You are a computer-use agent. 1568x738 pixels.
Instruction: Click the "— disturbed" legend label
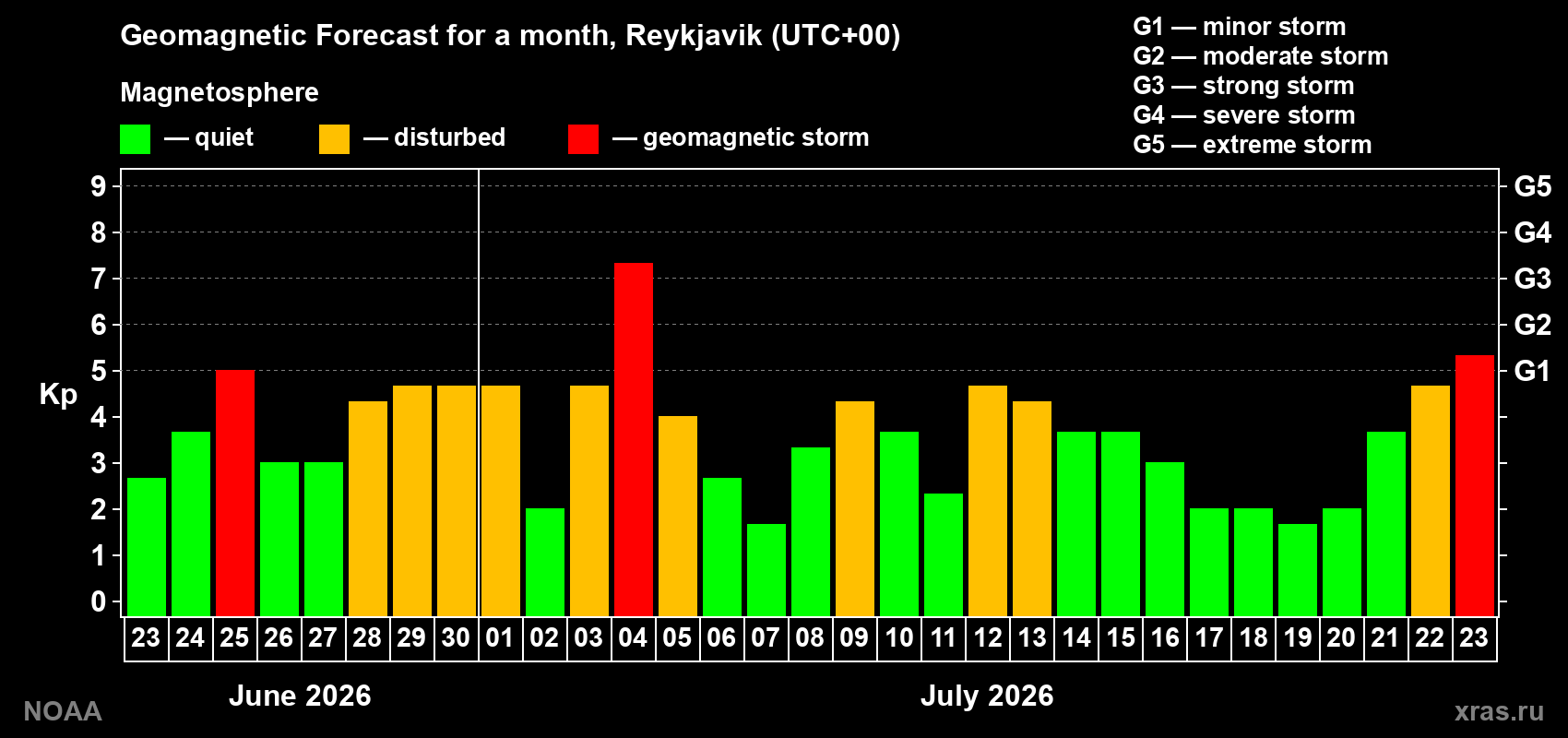click(x=434, y=137)
